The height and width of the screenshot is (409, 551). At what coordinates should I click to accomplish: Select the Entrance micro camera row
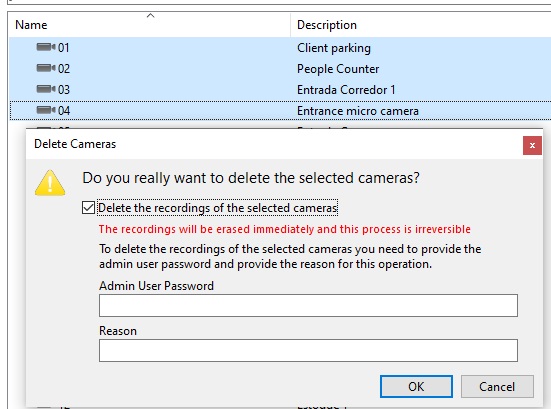pos(280,111)
